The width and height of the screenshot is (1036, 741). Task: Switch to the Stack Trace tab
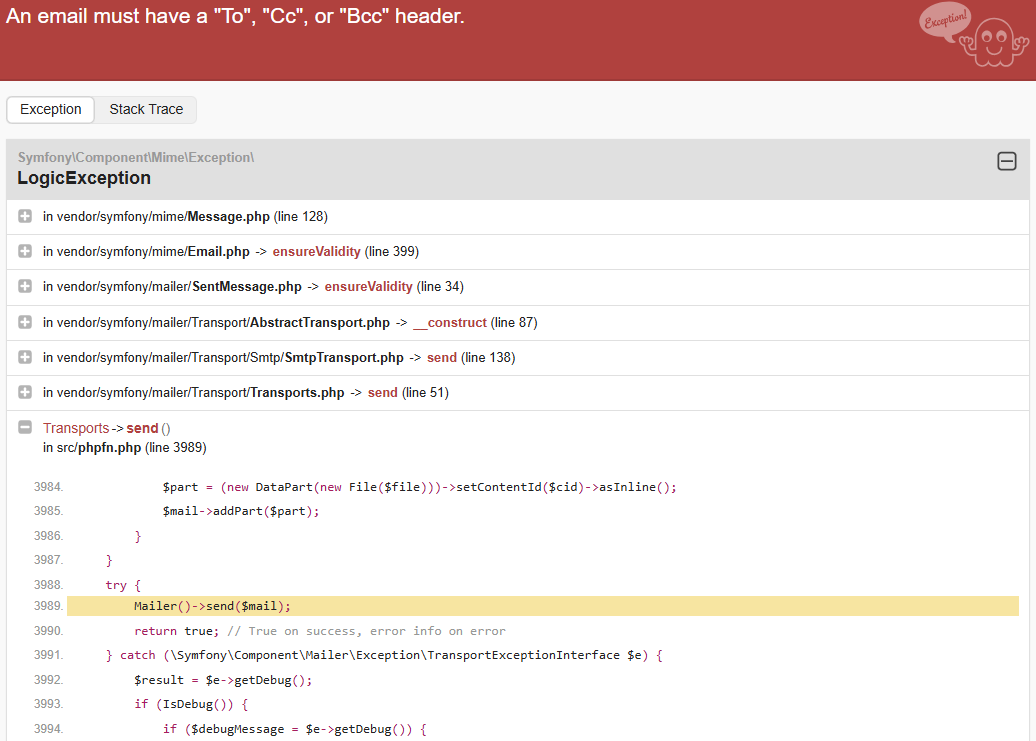tap(146, 109)
